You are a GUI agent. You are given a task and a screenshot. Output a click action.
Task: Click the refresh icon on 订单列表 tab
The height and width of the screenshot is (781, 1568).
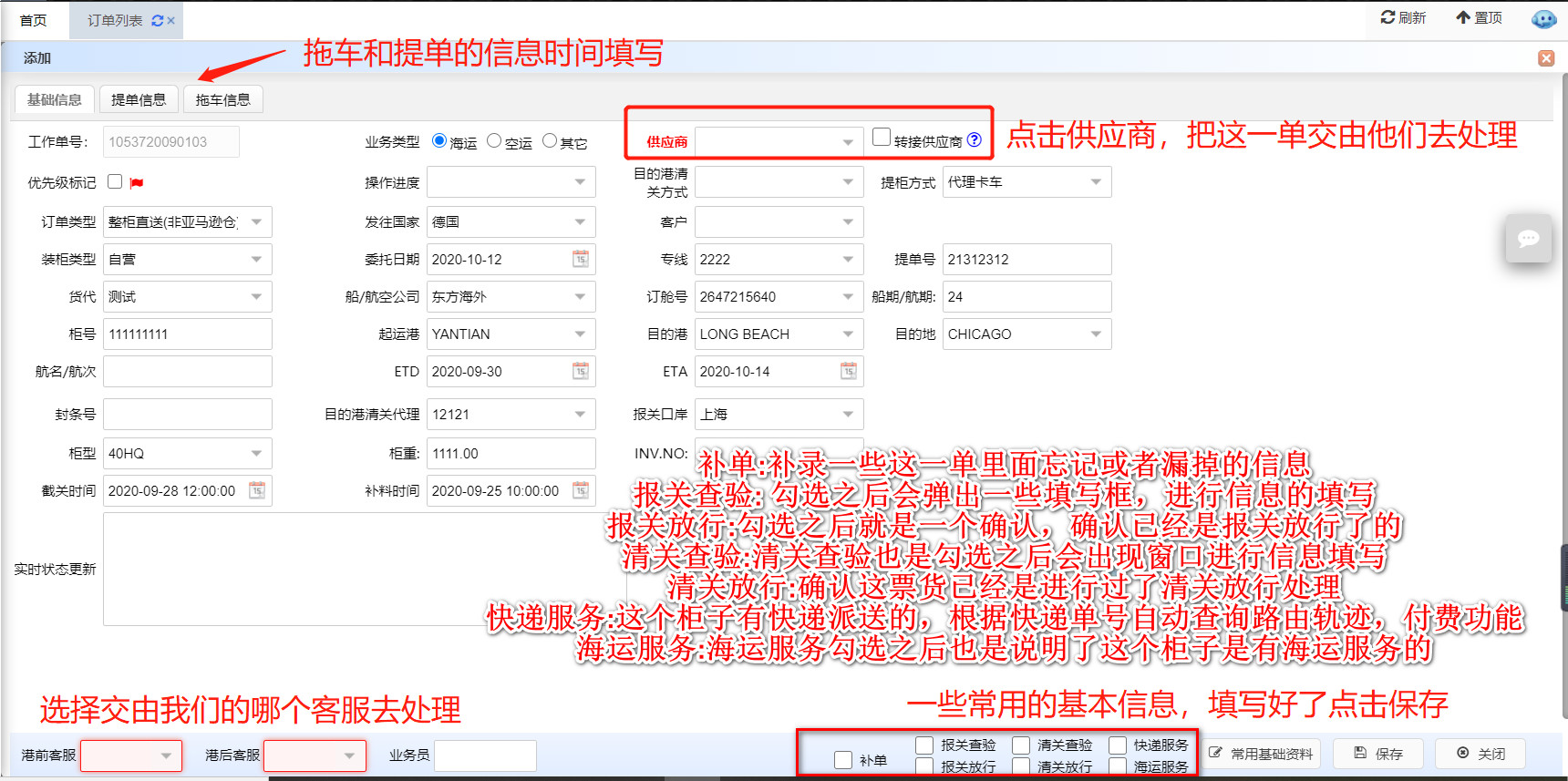click(157, 20)
